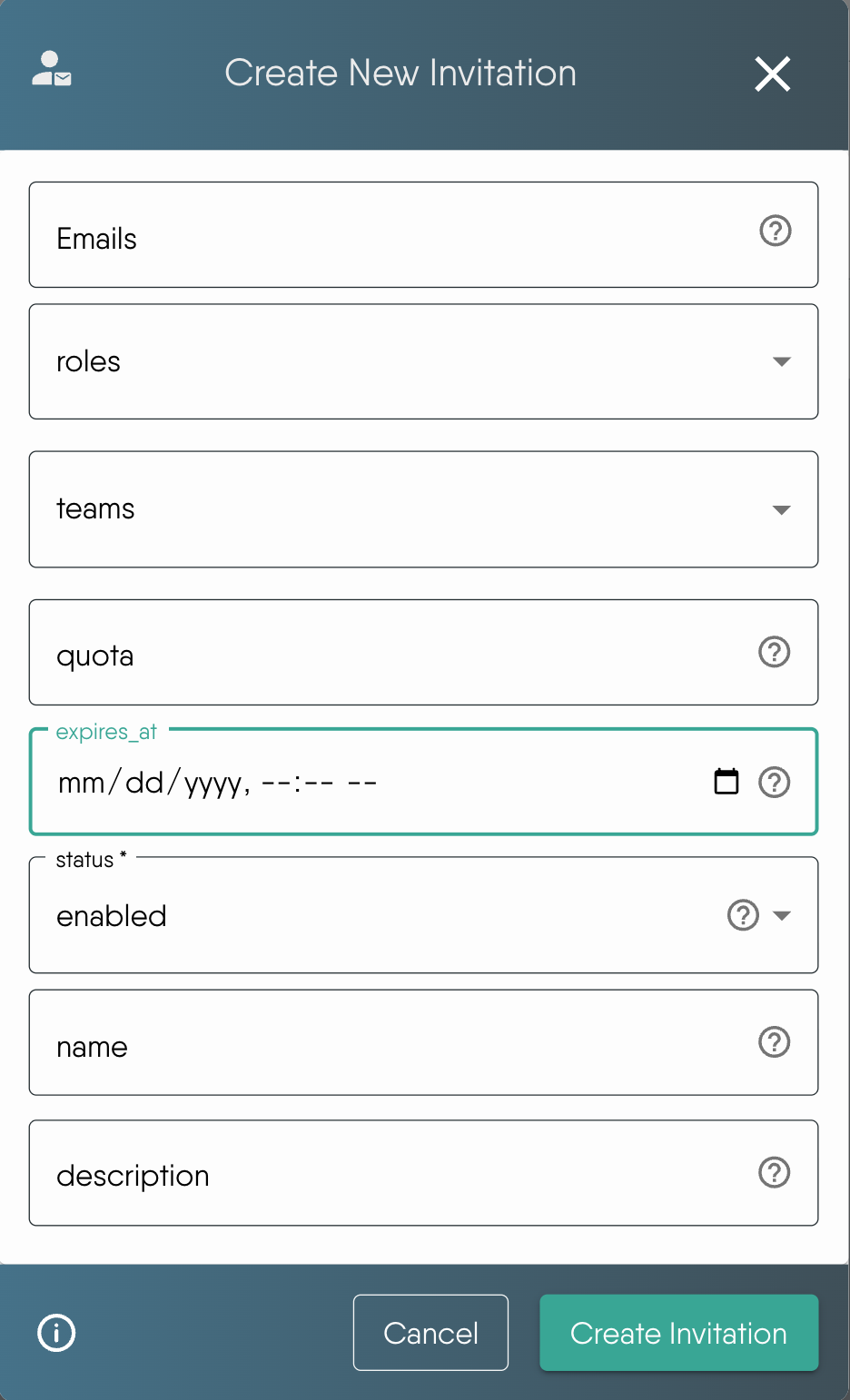Image resolution: width=850 pixels, height=1400 pixels.
Task: Click inside the Emails input field
Action: pos(363,236)
